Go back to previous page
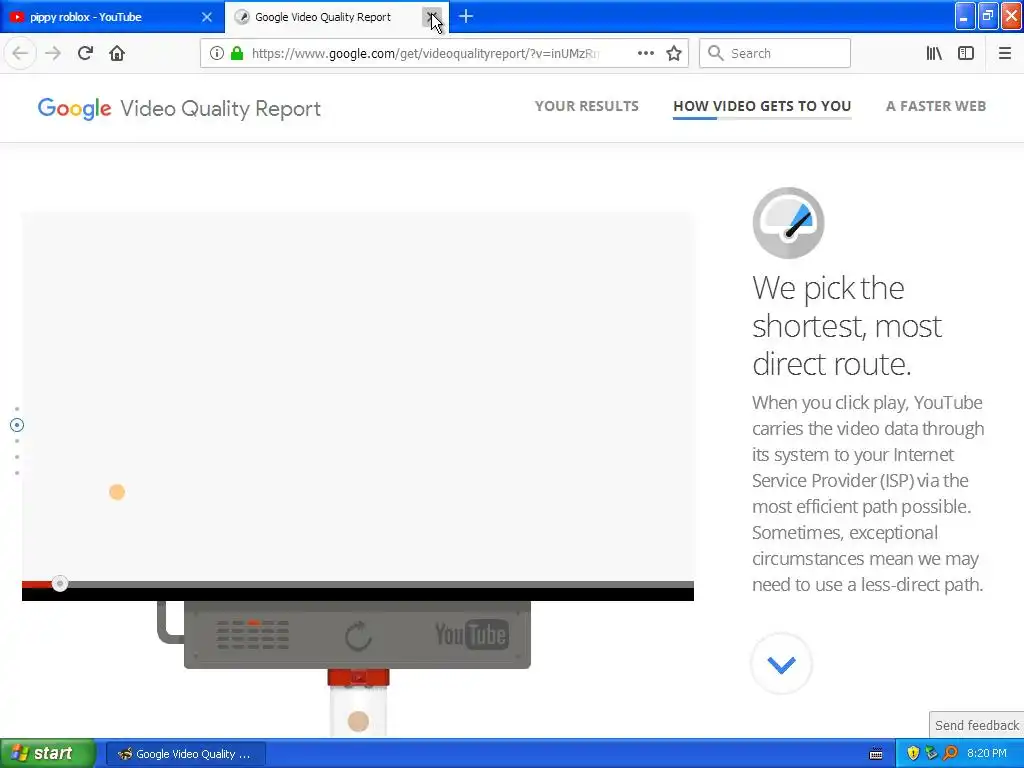This screenshot has width=1024, height=768. click(x=20, y=53)
